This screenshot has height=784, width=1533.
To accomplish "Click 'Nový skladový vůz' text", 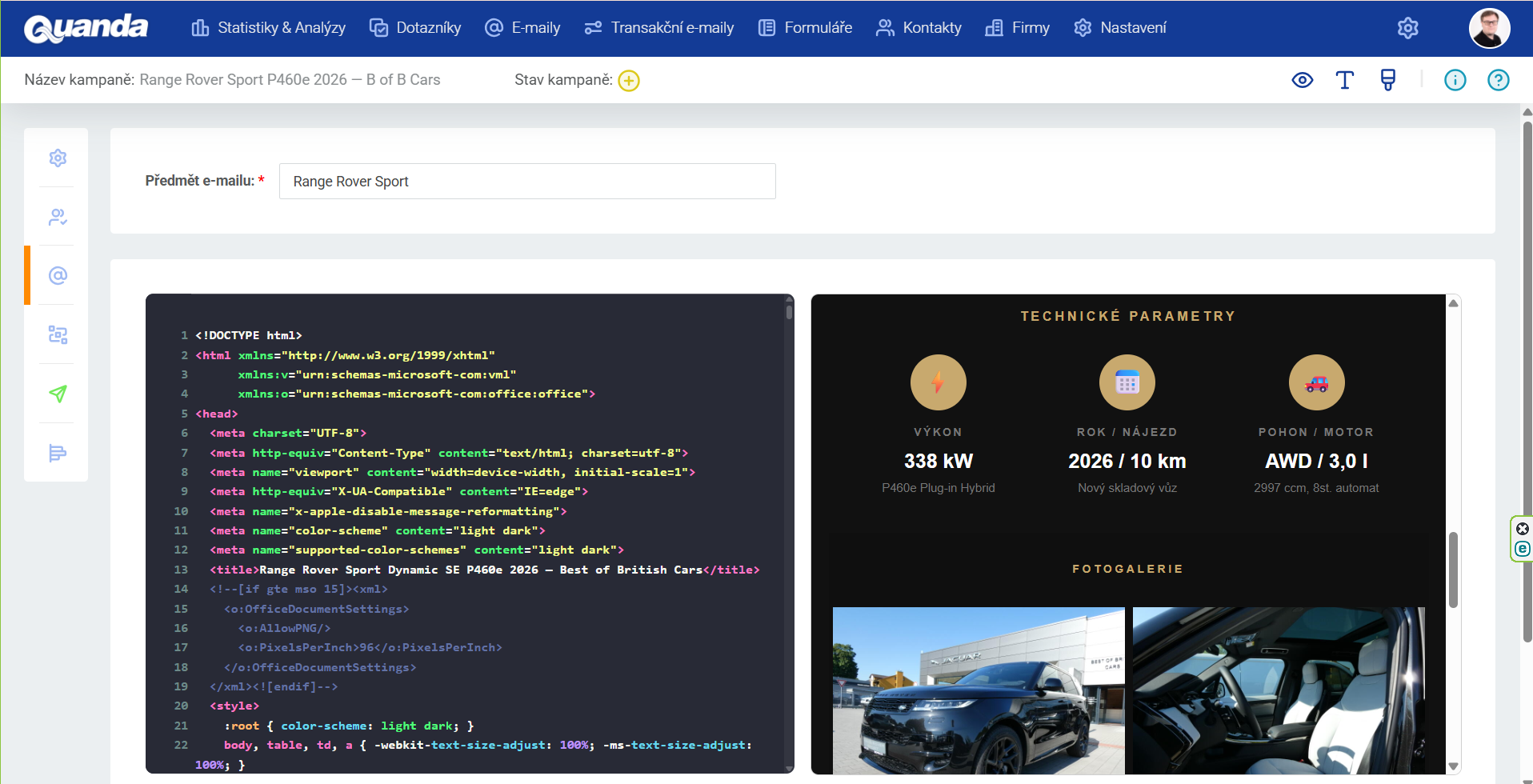I will [x=1127, y=488].
